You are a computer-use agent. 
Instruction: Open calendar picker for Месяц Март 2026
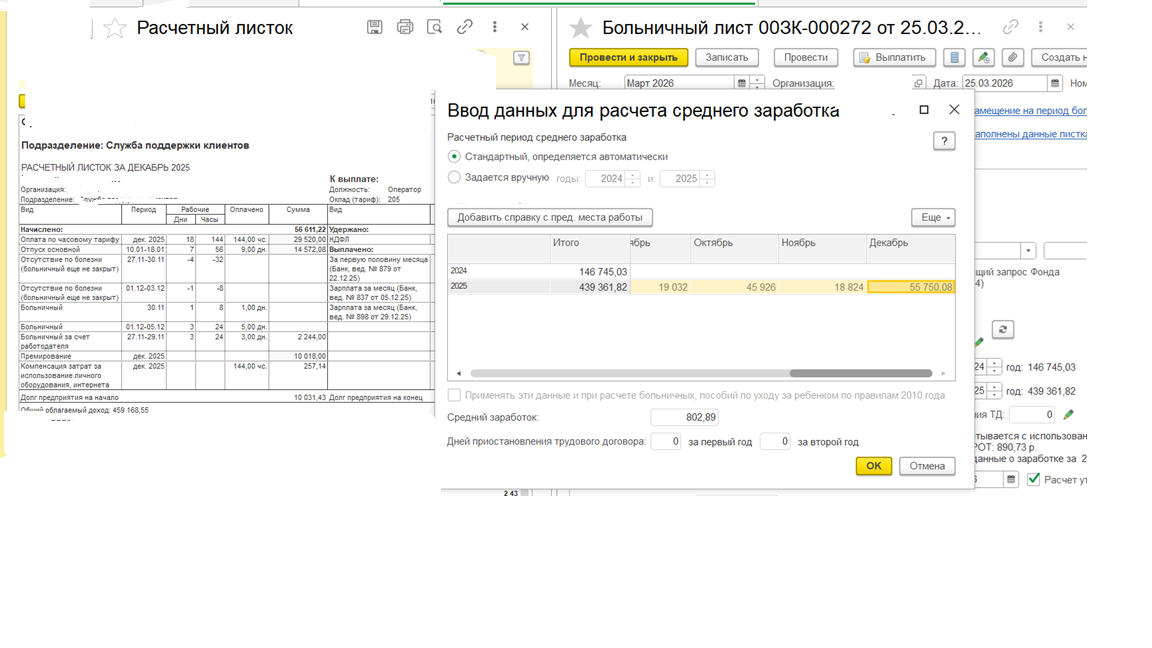[x=741, y=84]
